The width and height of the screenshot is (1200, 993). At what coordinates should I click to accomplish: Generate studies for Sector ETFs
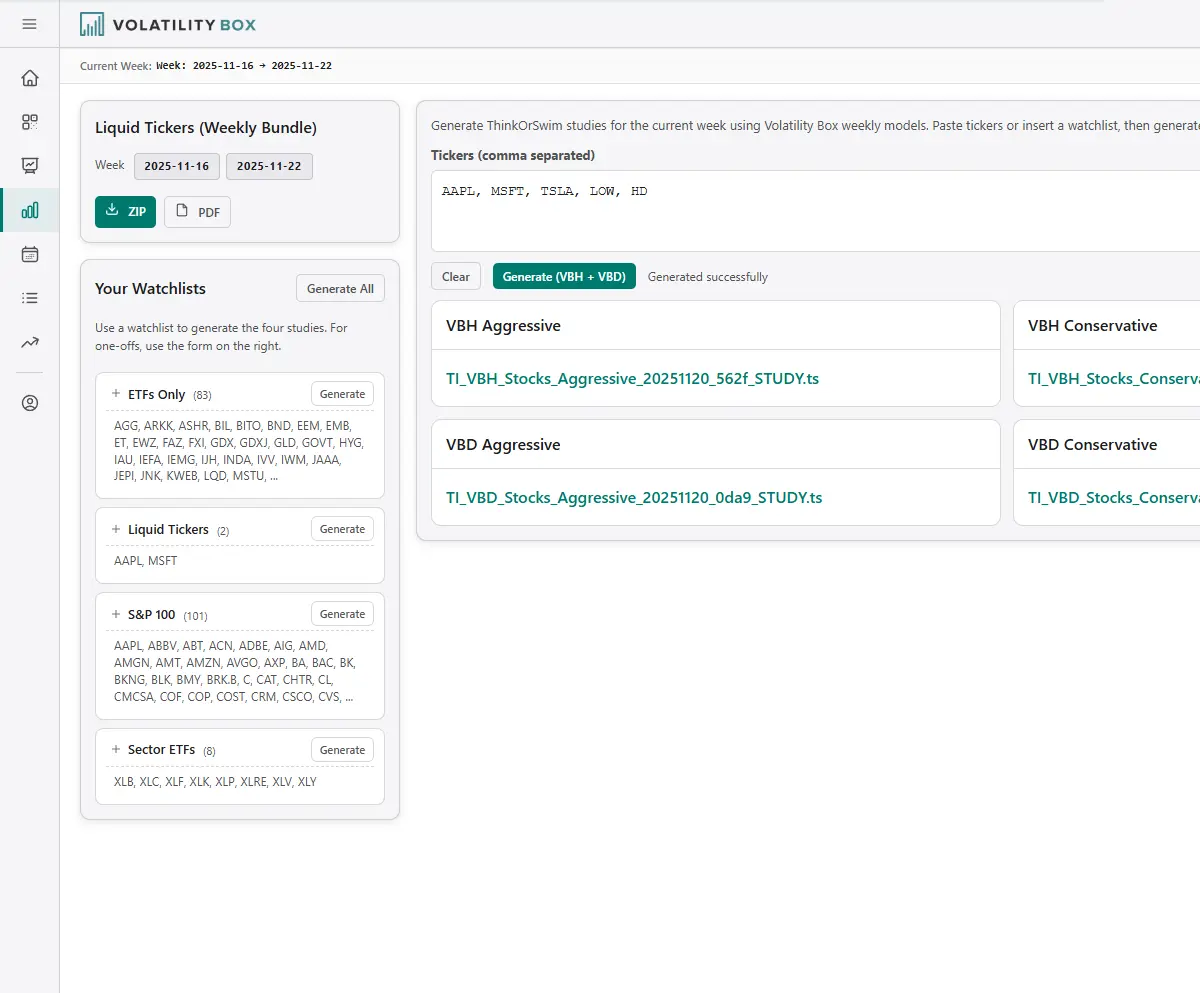(342, 749)
